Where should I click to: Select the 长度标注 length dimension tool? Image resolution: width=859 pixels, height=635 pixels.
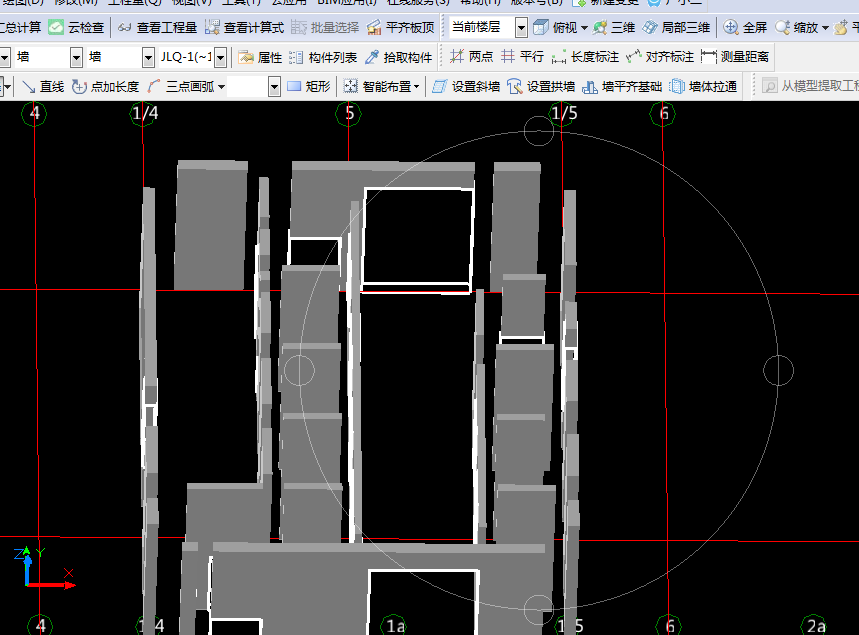pyautogui.click(x=585, y=56)
